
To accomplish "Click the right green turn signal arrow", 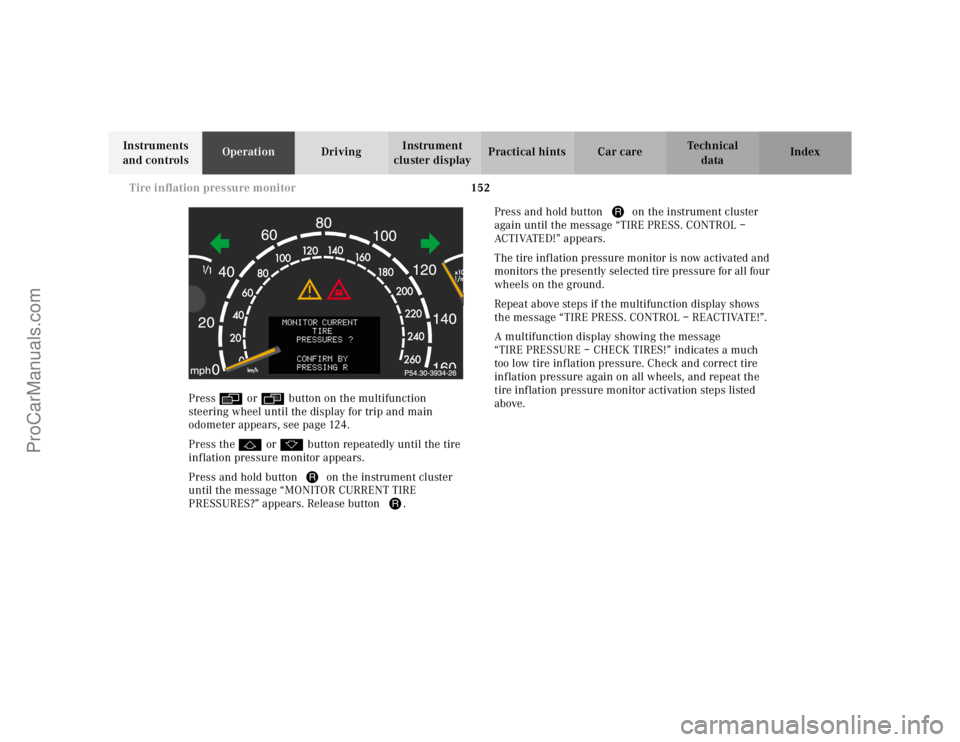I will click(x=430, y=243).
